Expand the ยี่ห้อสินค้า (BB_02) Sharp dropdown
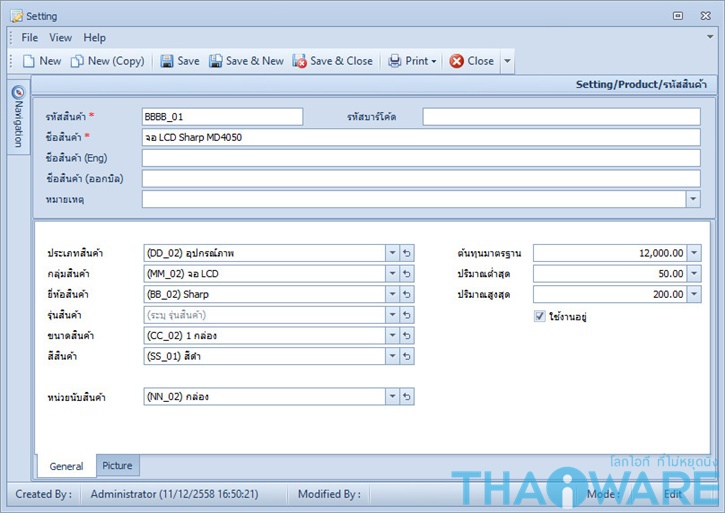 click(x=392, y=294)
